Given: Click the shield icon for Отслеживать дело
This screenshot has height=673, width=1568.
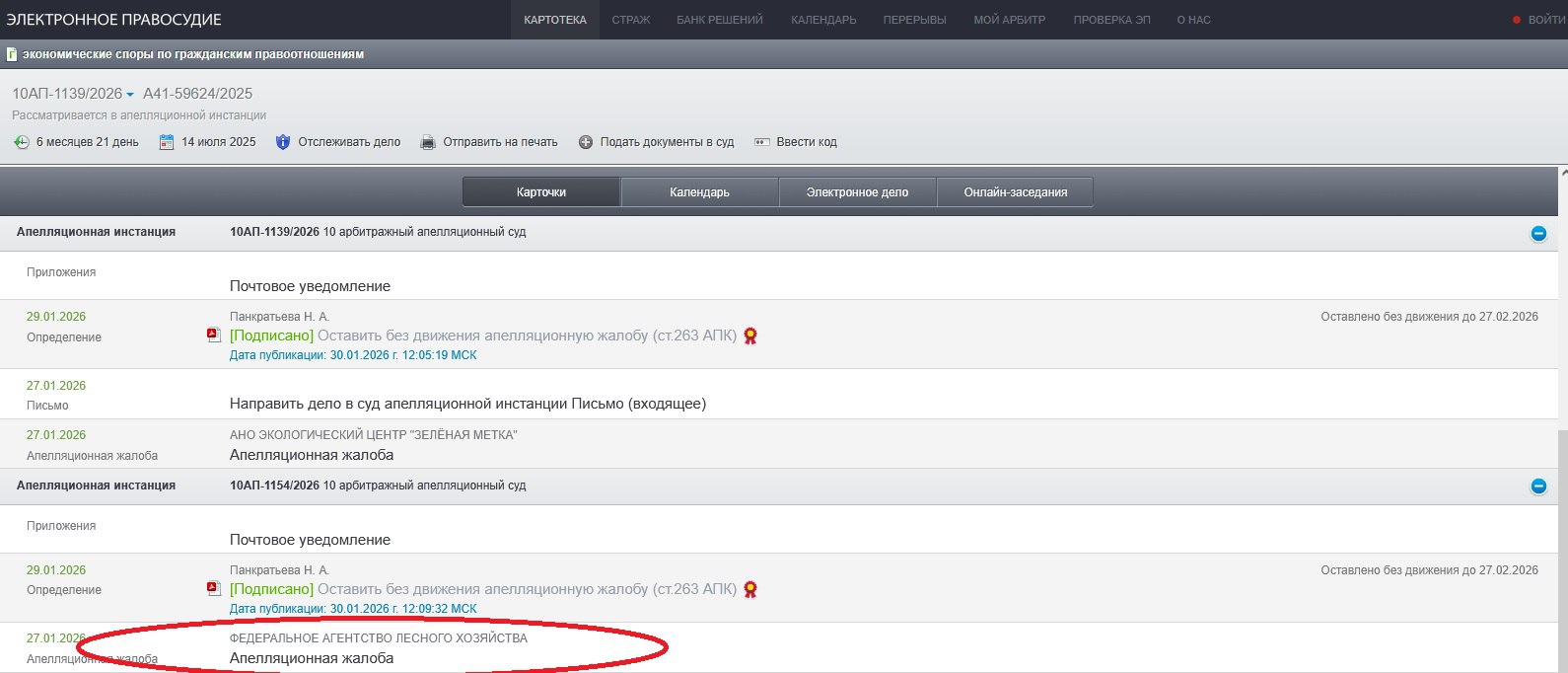Looking at the screenshot, I should click(283, 142).
